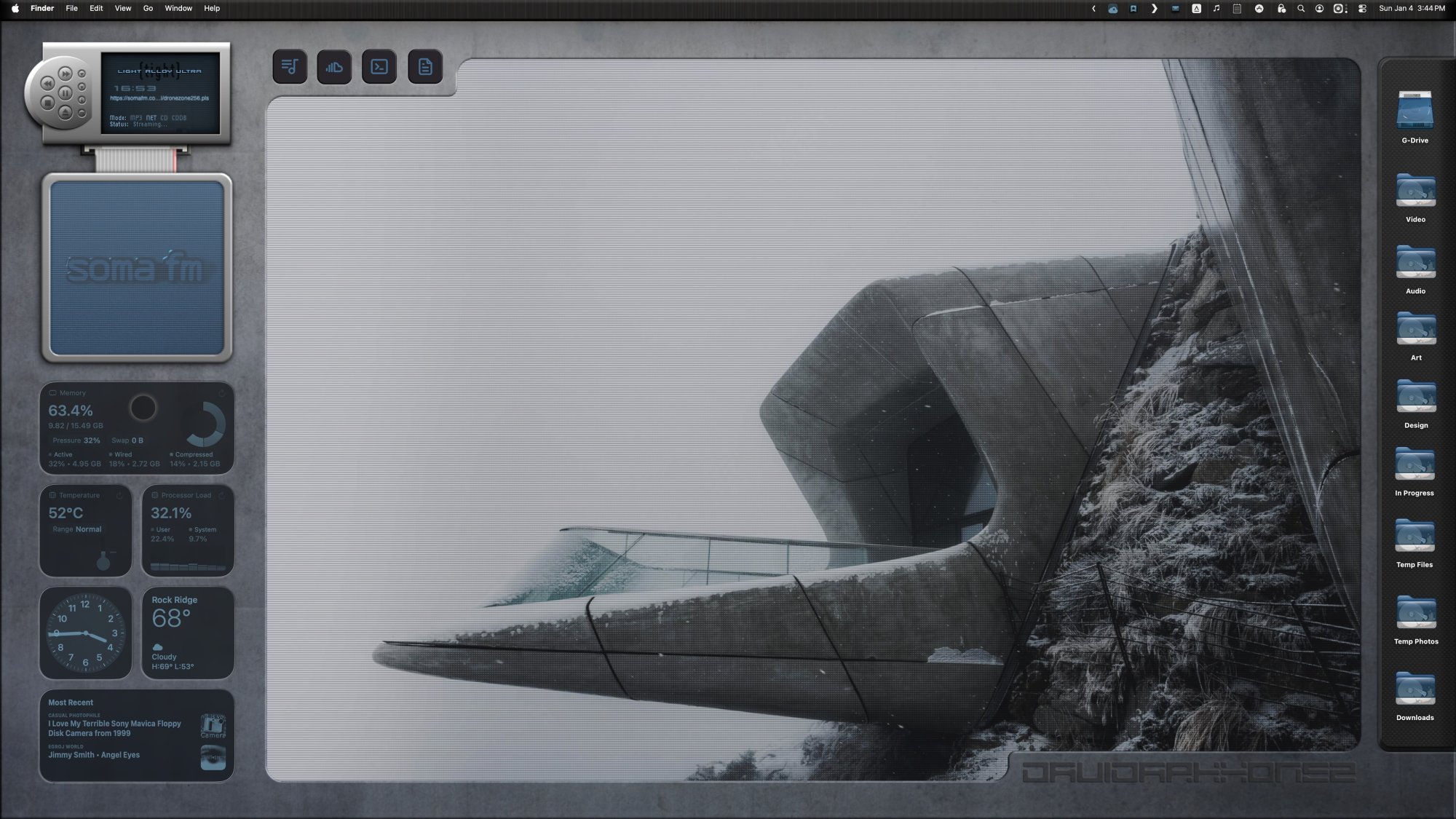This screenshot has width=1456, height=819.
Task: Open the Sony Mavica Floppy Disk Camera article
Action: (115, 729)
